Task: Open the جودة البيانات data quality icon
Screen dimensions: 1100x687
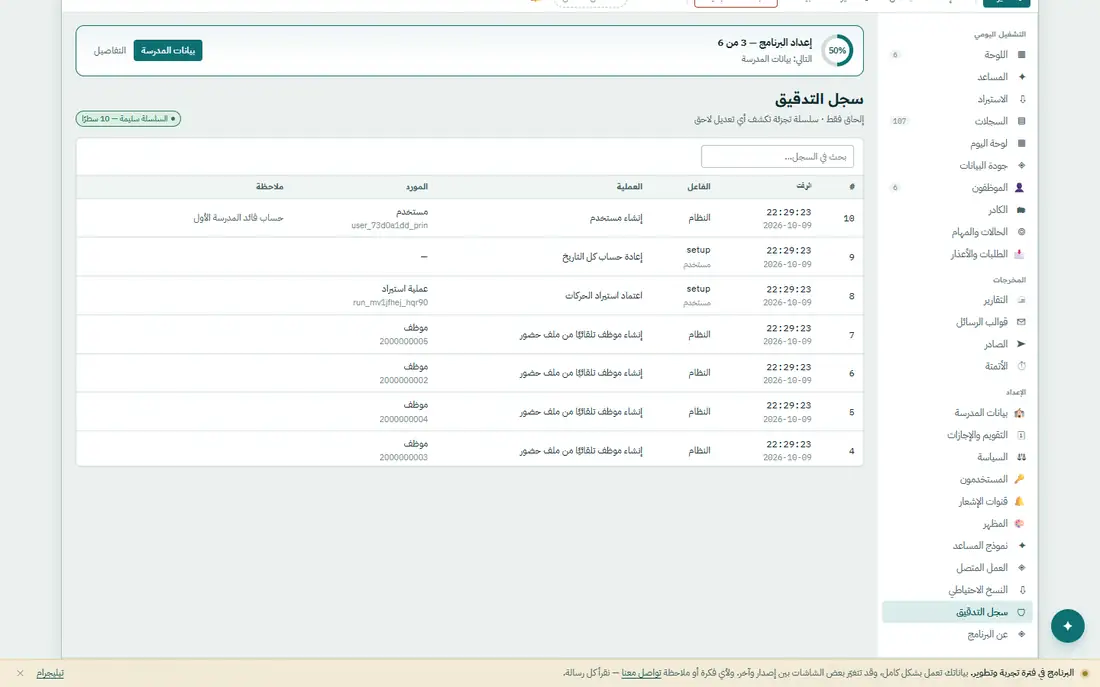Action: (1021, 166)
